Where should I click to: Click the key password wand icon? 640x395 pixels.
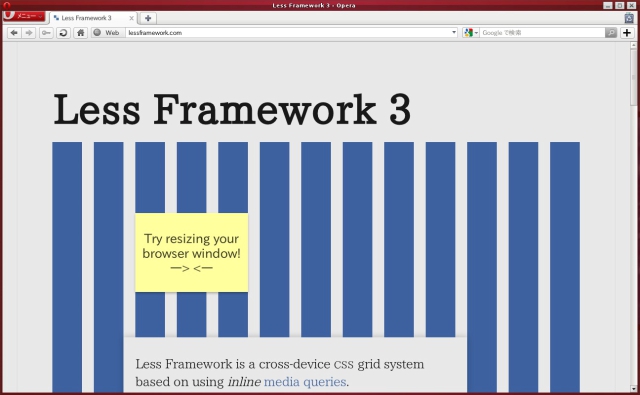[46, 33]
